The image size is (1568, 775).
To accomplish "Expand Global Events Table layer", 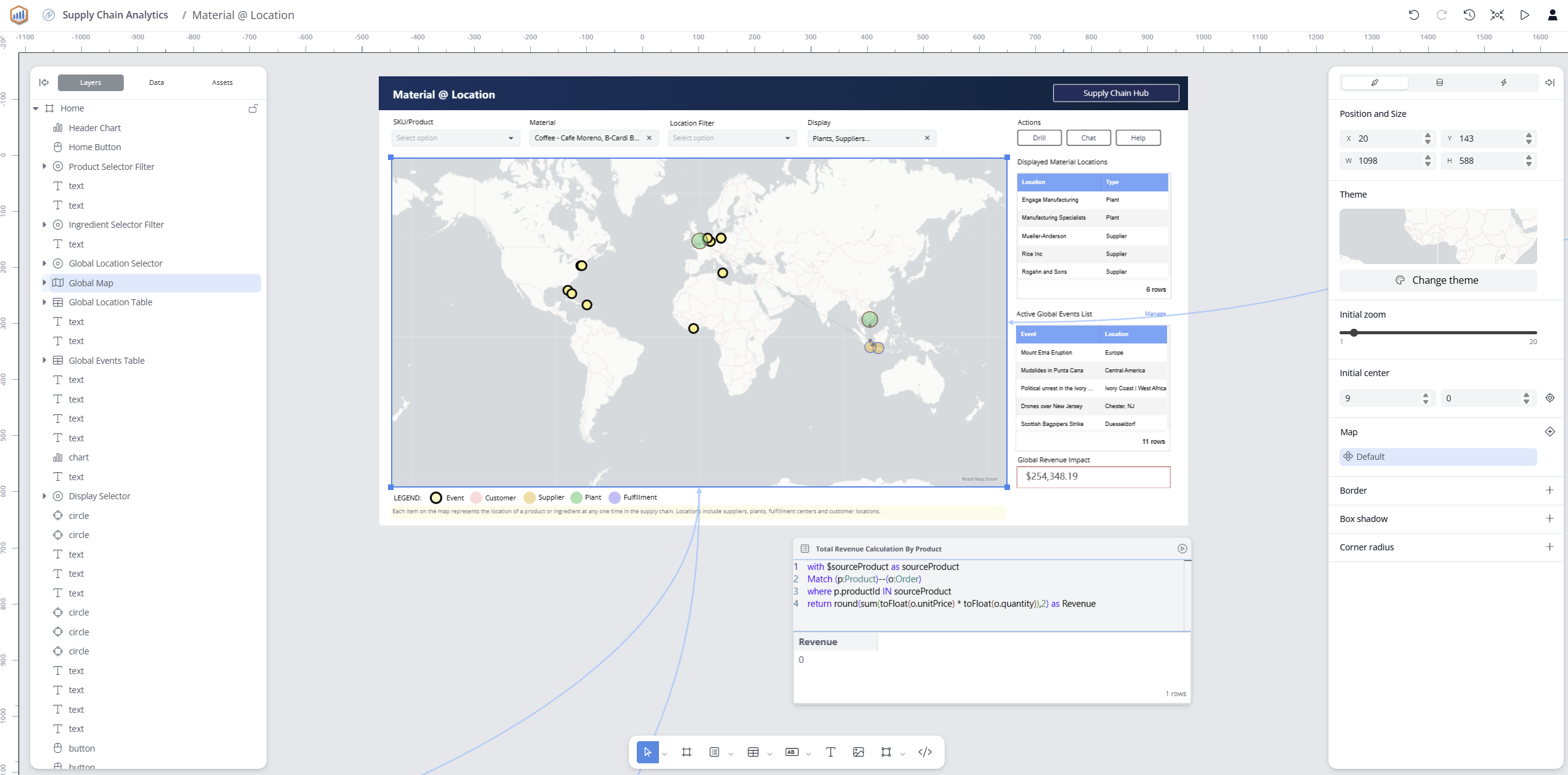I will pyautogui.click(x=44, y=360).
